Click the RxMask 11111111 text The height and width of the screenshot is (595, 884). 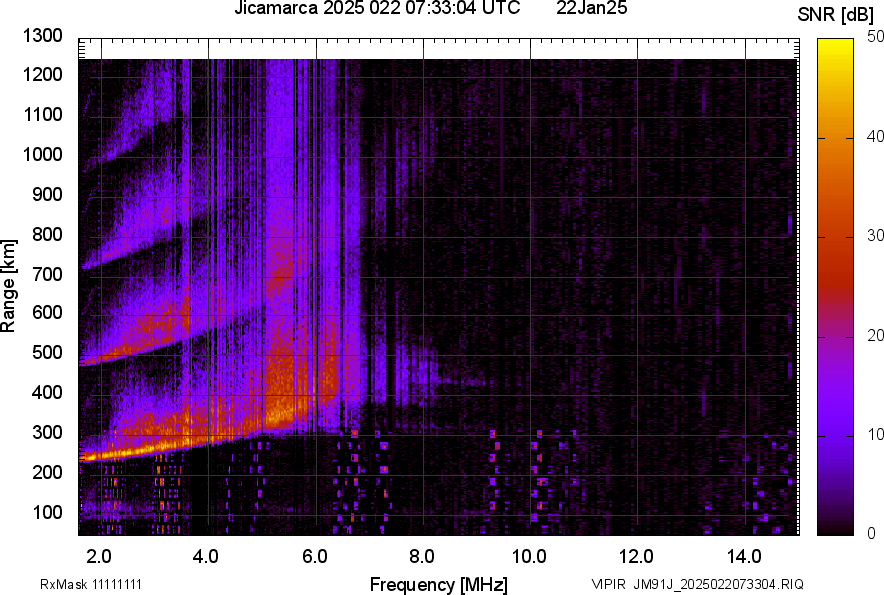(x=78, y=584)
